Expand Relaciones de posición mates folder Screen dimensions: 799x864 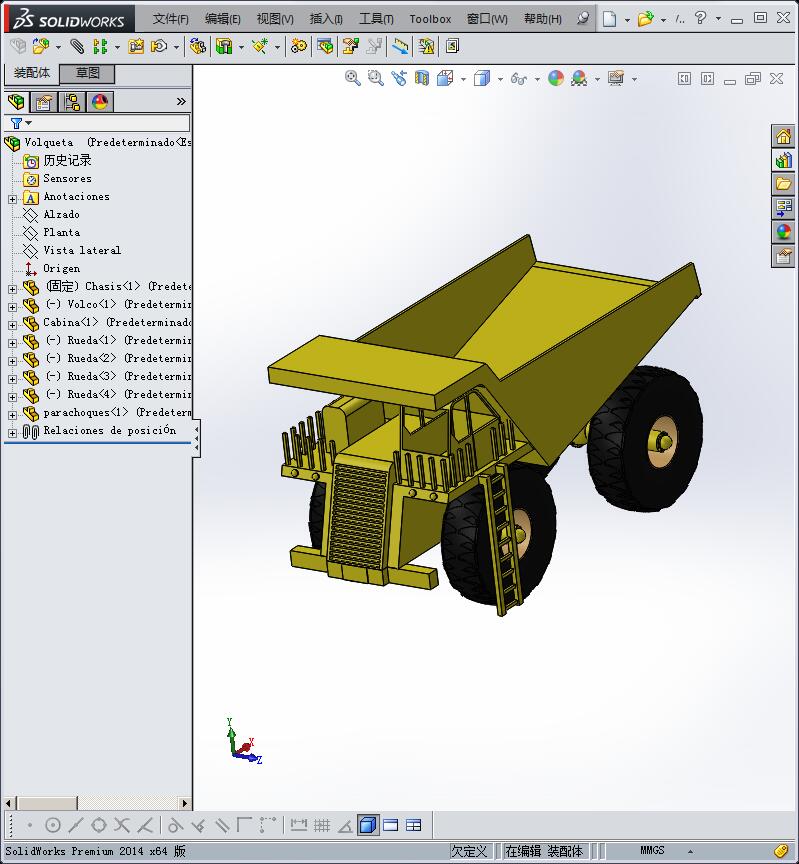[12, 433]
